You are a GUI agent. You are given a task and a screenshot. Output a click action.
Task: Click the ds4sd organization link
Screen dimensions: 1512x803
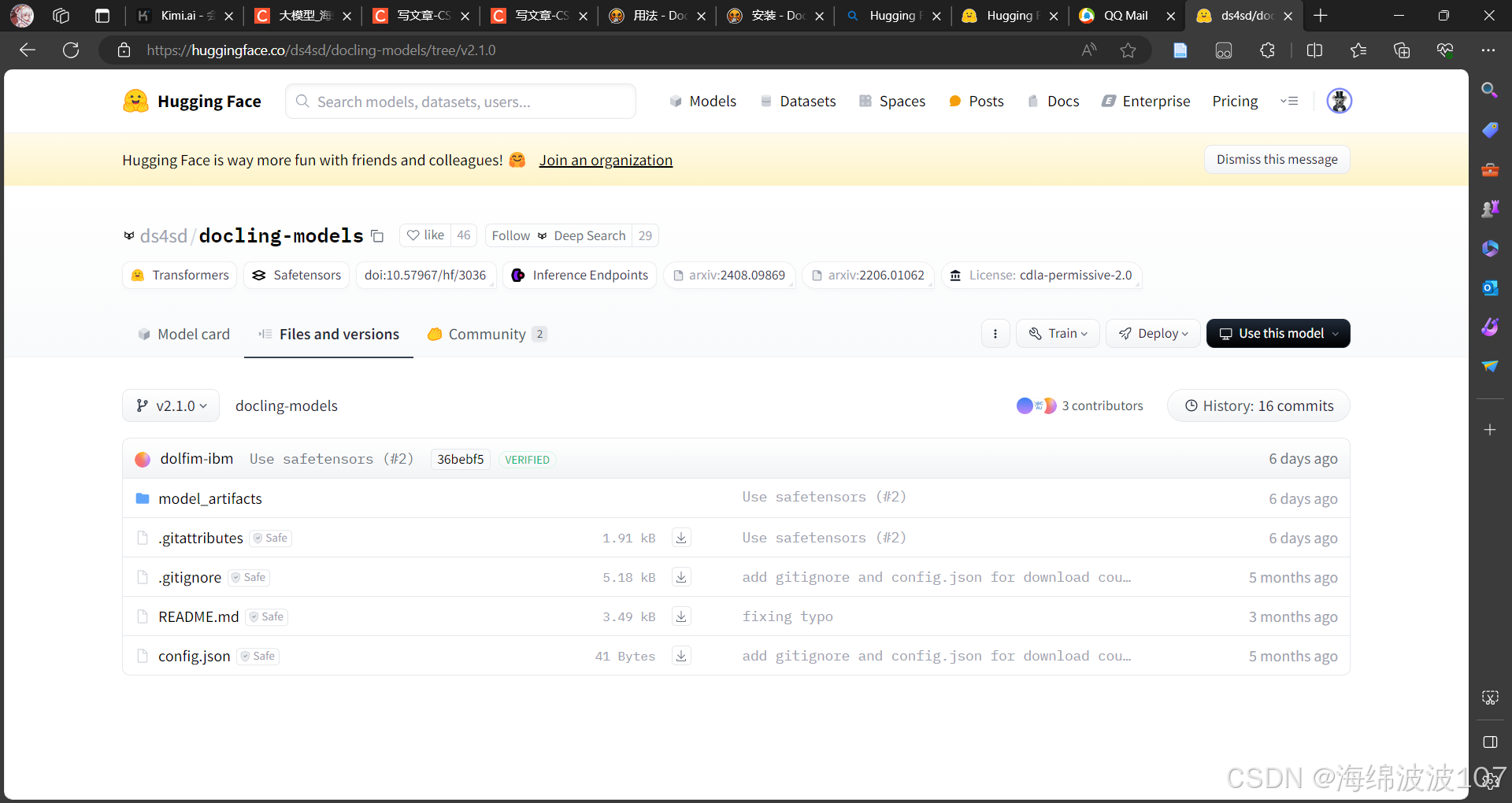pos(163,235)
